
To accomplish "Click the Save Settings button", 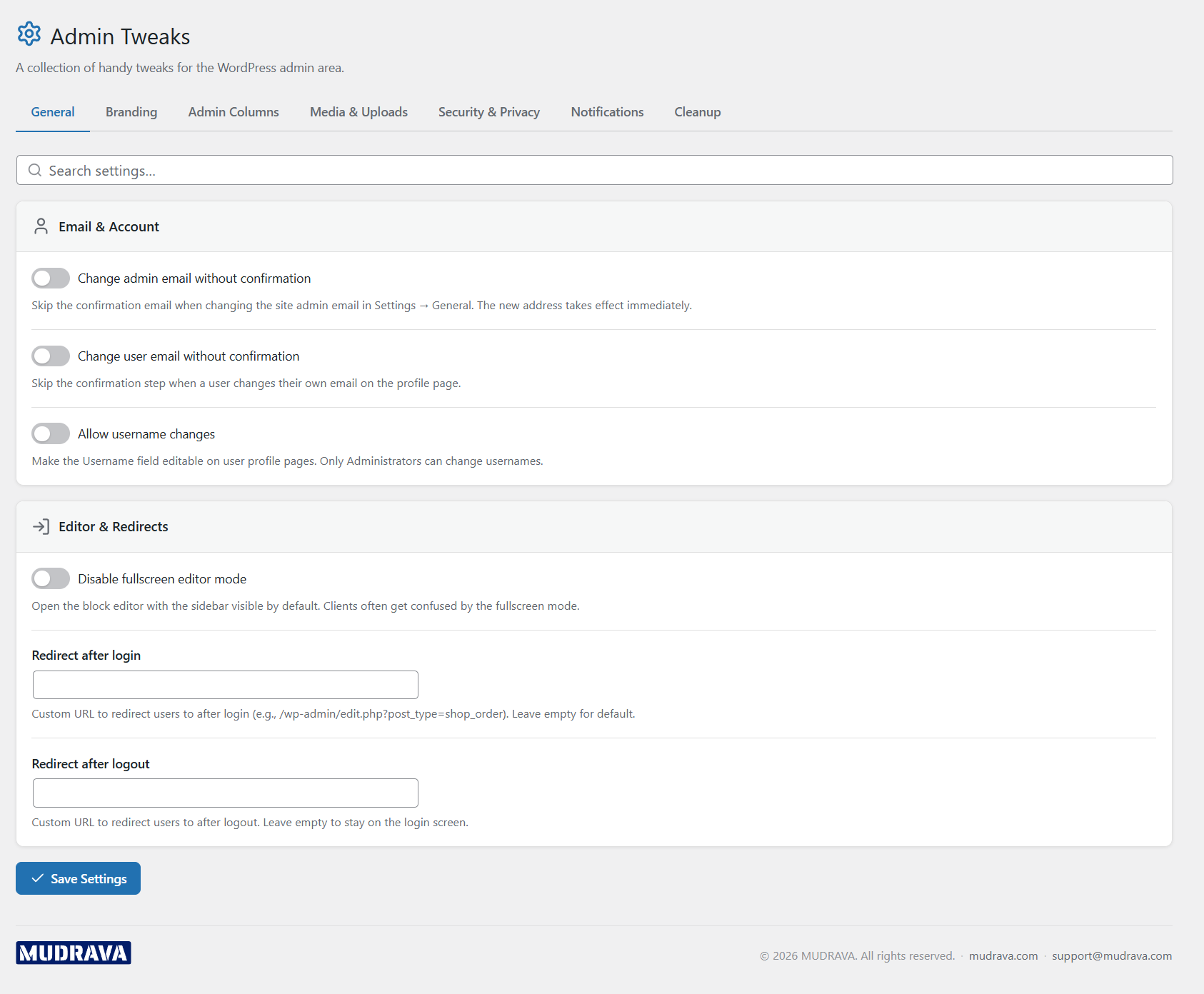I will (x=78, y=878).
